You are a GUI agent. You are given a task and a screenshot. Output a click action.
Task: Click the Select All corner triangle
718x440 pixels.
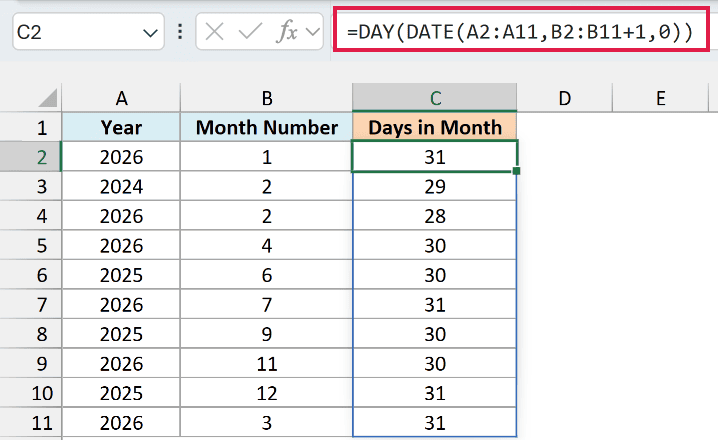pos(48,98)
